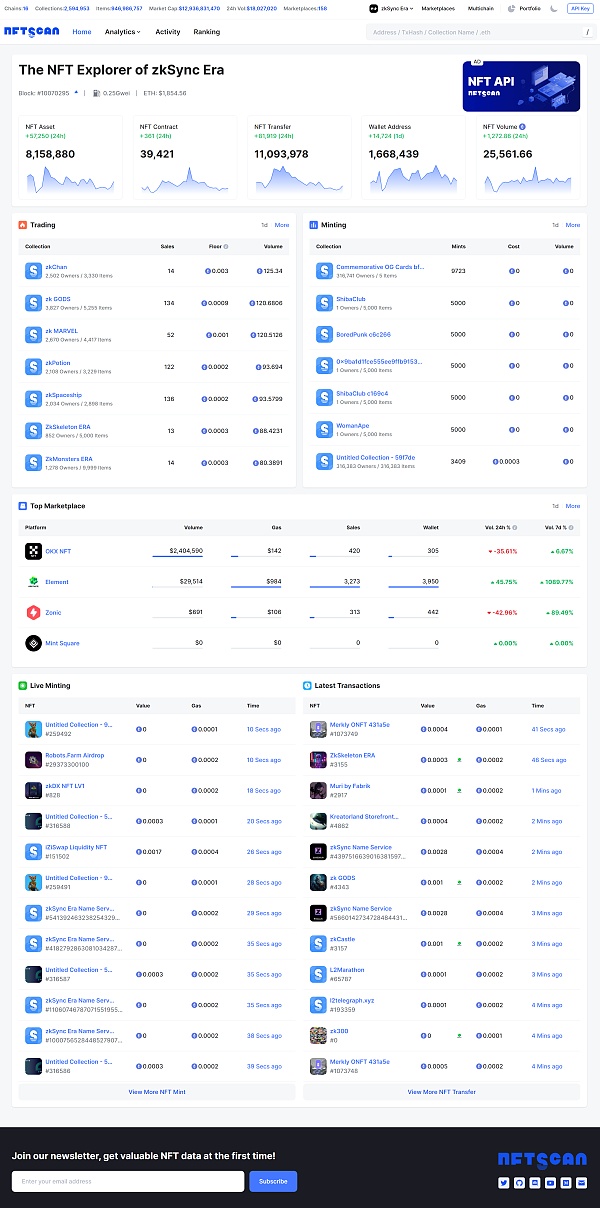Open the BoredPunk c6c266 collection
The image size is (600, 1208).
pos(363,334)
